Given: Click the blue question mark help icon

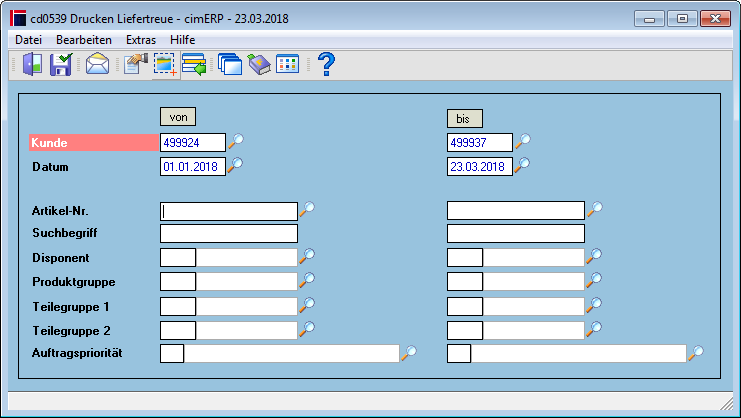Looking at the screenshot, I should click(x=326, y=64).
